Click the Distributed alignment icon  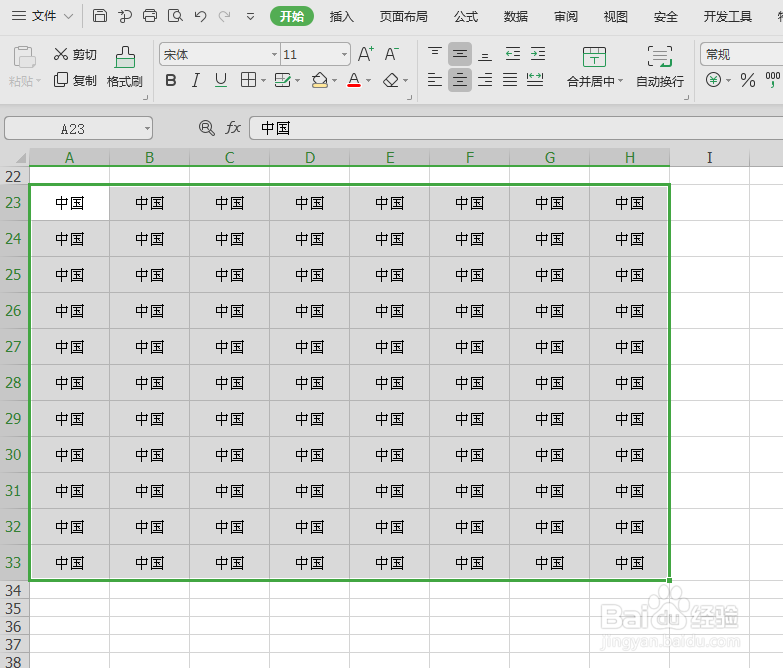535,79
